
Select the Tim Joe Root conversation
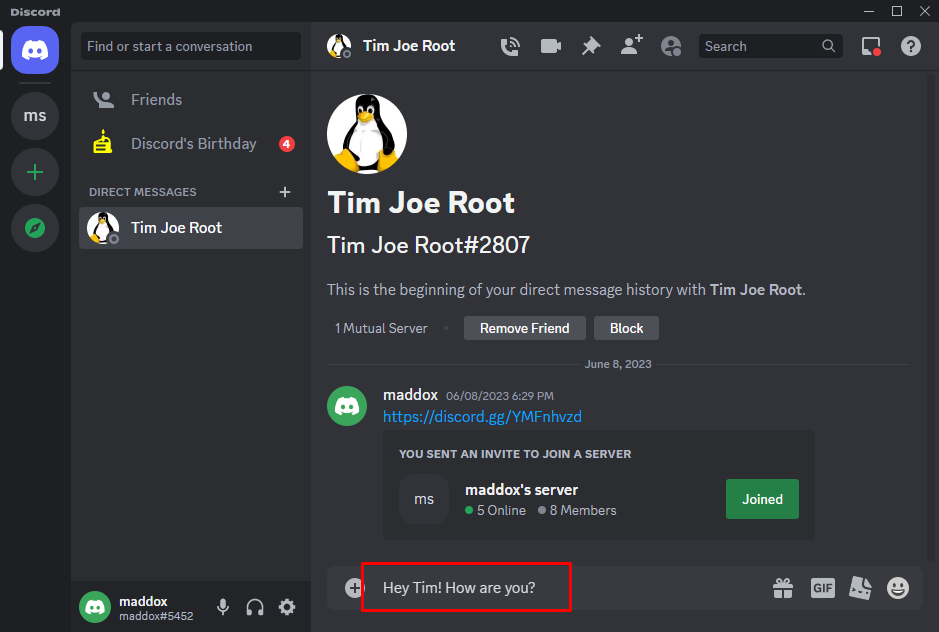point(191,228)
